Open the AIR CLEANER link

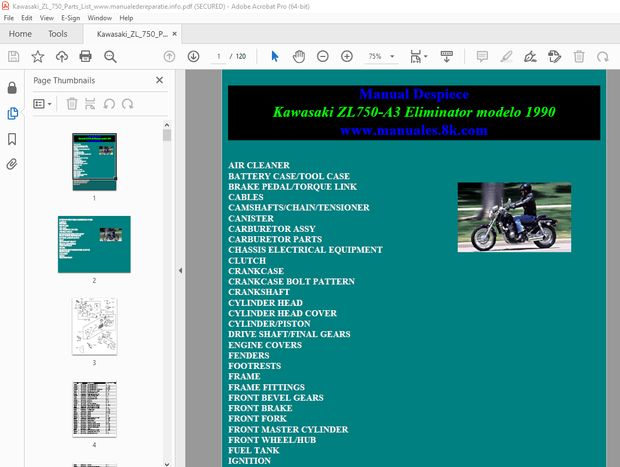259,165
